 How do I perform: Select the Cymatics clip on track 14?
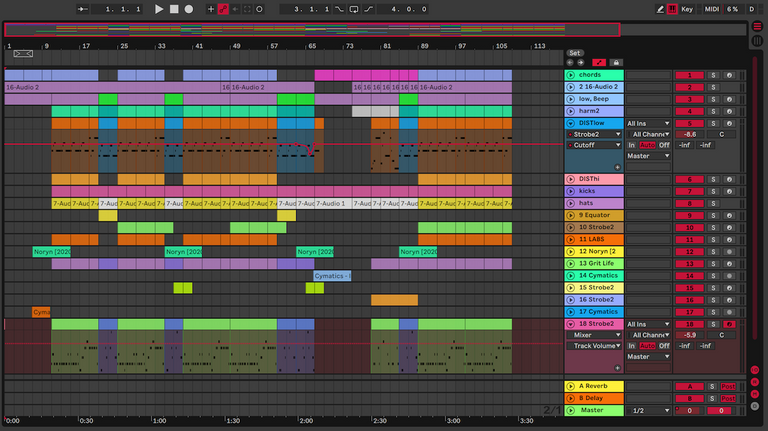click(332, 276)
